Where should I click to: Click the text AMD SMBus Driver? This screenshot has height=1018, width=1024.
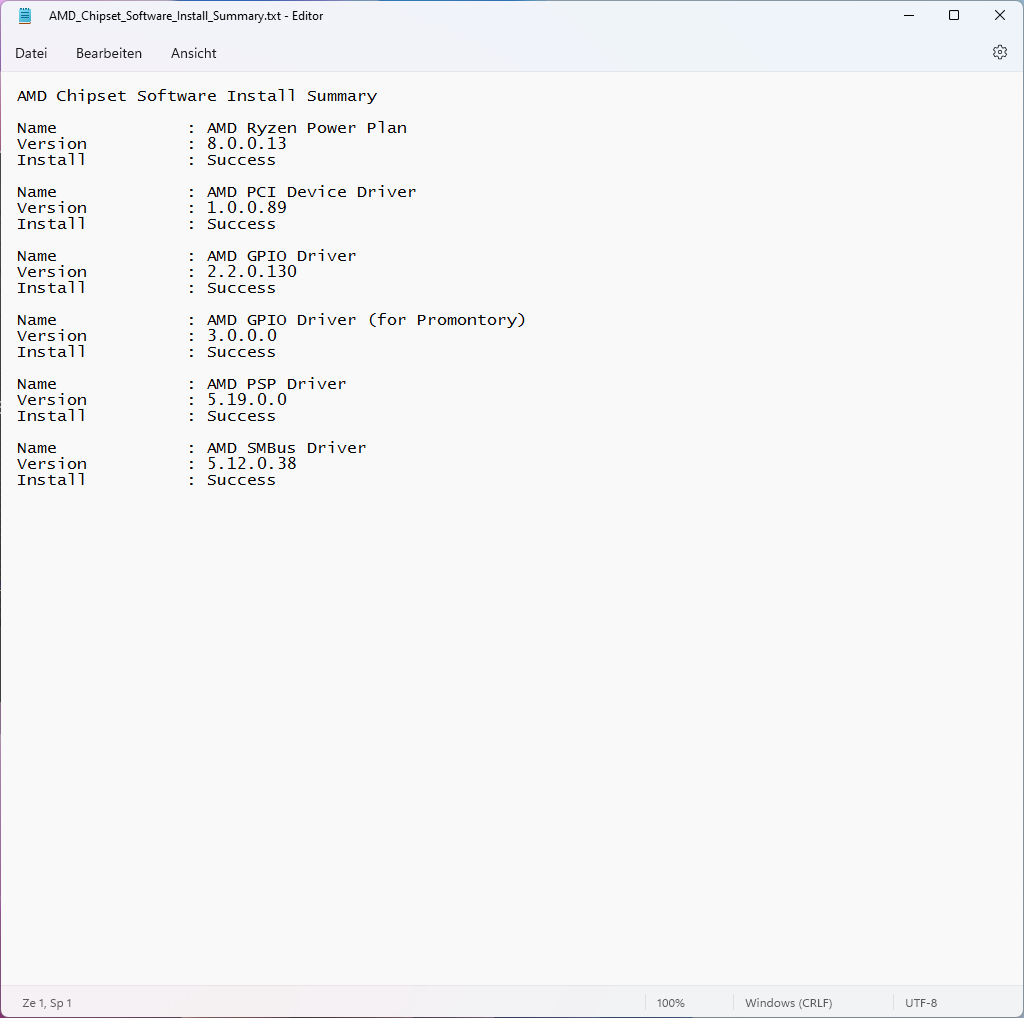pyautogui.click(x=287, y=448)
